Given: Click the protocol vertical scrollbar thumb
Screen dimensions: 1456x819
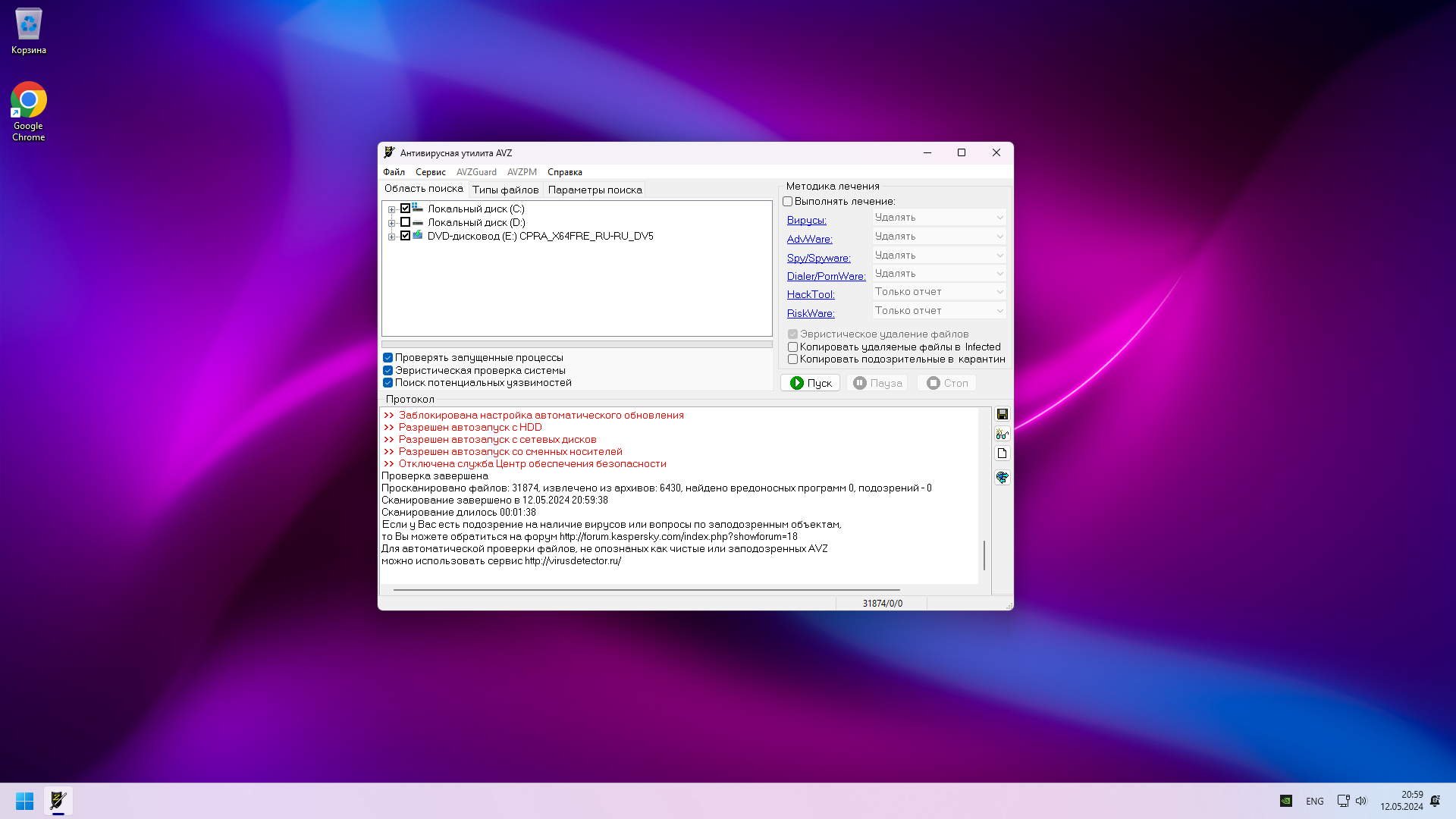Looking at the screenshot, I should point(984,556).
